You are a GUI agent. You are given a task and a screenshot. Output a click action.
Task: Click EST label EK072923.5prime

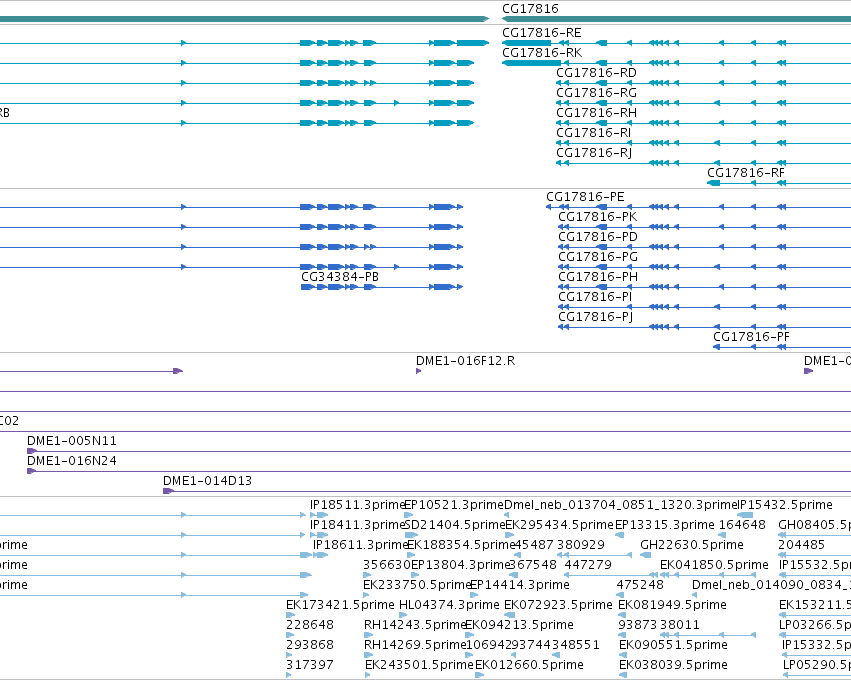[558, 606]
